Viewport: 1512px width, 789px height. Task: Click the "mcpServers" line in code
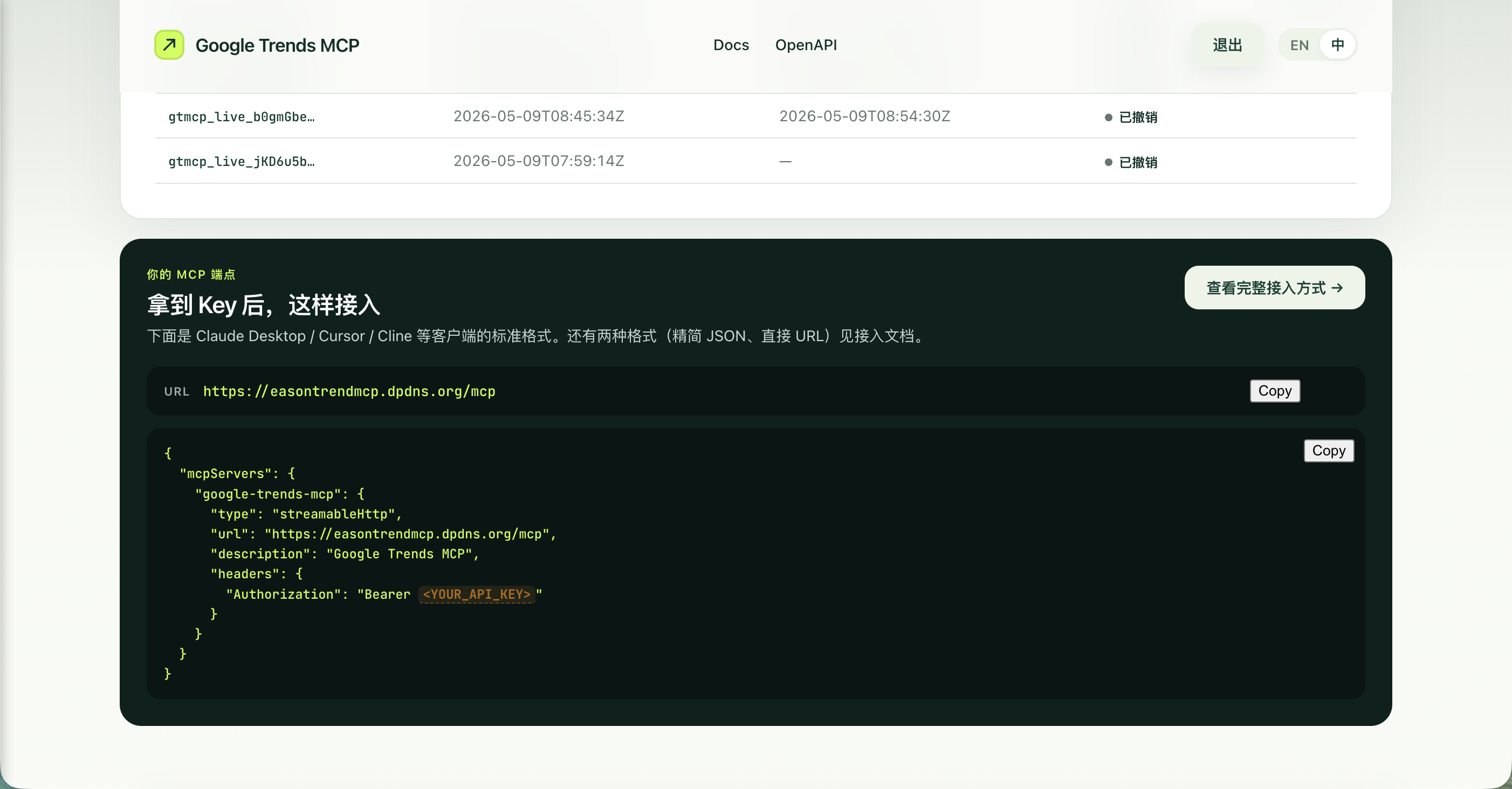(x=237, y=473)
